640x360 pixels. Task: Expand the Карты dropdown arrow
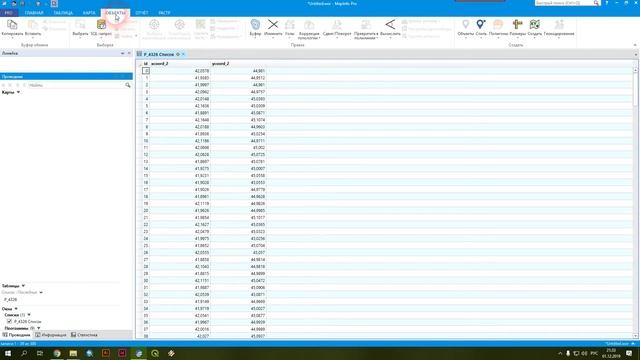(x=18, y=92)
